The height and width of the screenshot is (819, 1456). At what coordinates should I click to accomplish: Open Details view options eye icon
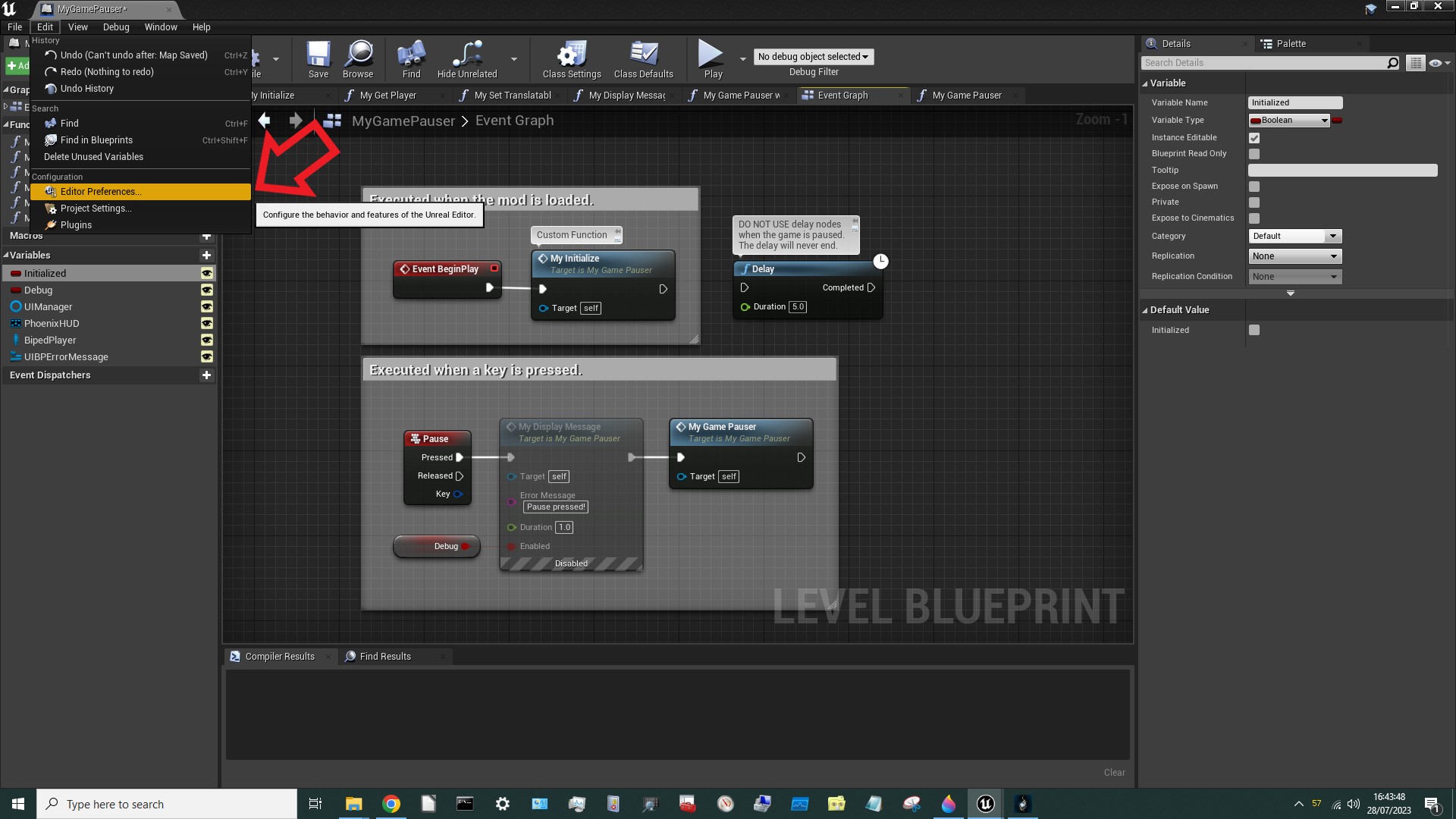(x=1439, y=63)
